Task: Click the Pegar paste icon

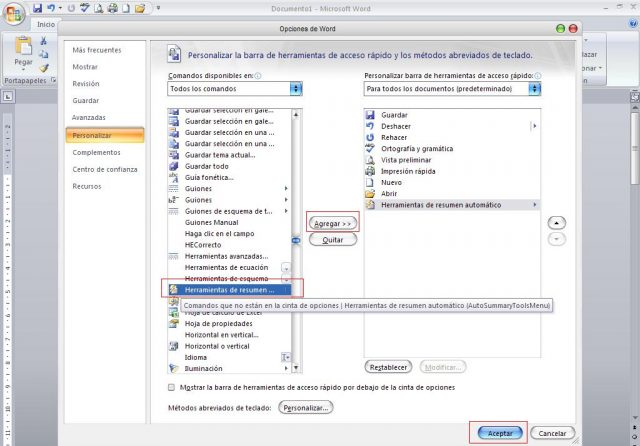Action: tap(23, 46)
